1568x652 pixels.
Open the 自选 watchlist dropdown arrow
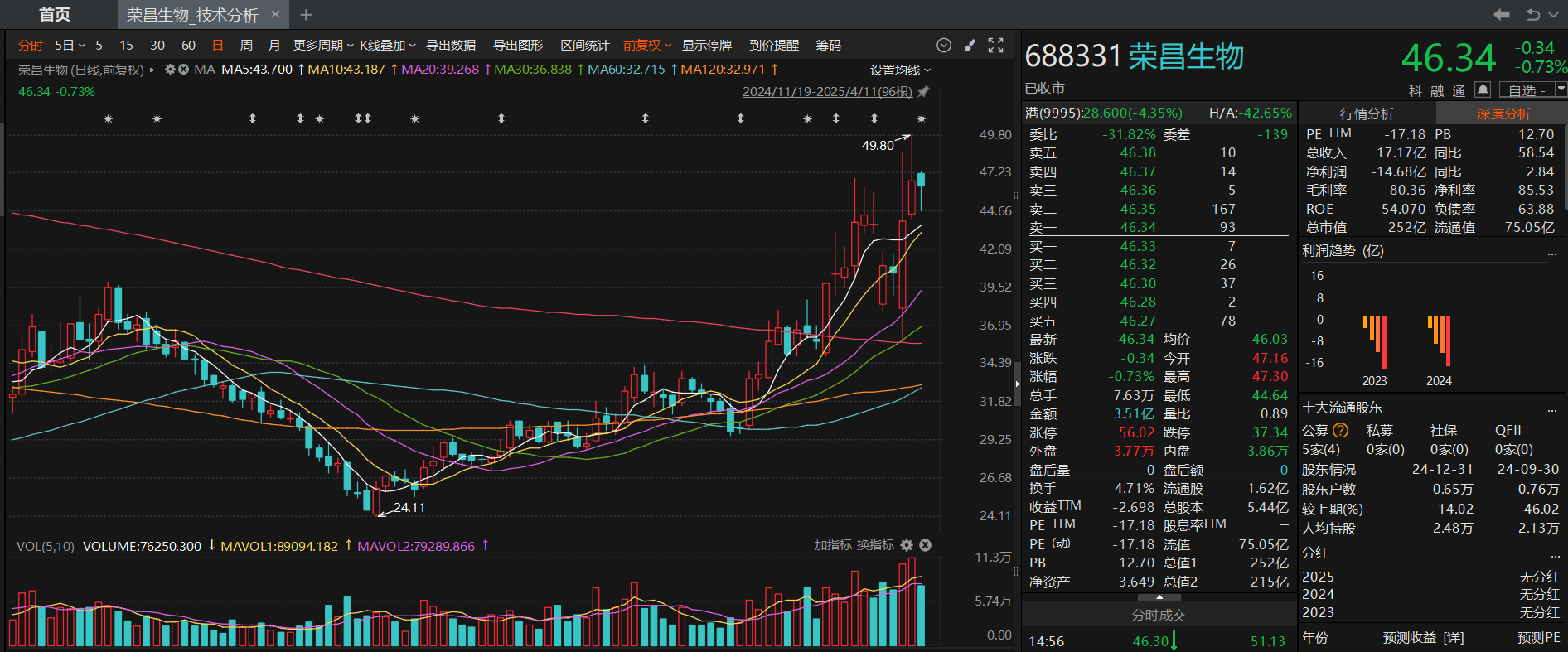coord(1561,89)
